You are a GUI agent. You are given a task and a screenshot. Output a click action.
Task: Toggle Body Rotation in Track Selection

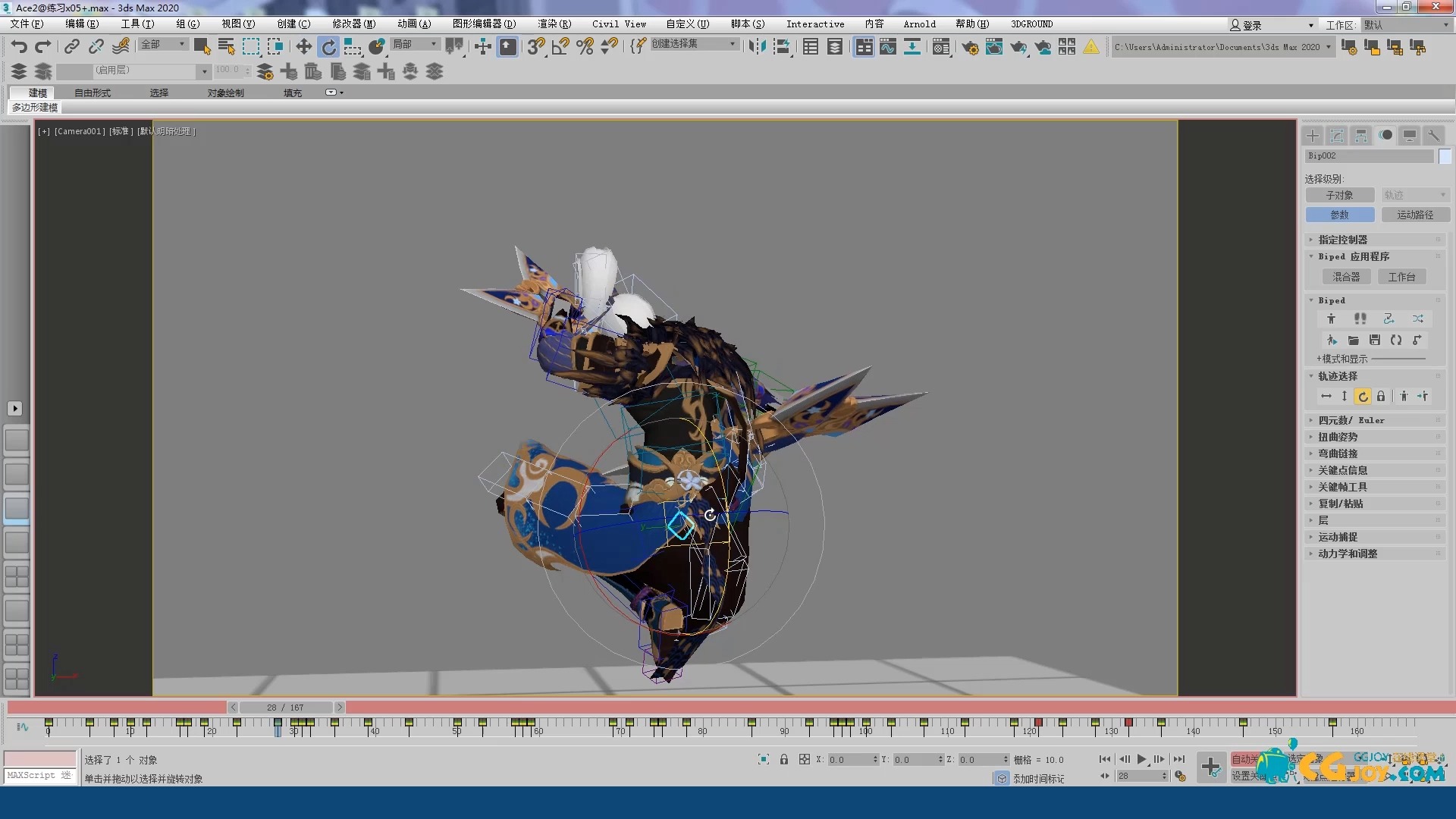(x=1363, y=397)
